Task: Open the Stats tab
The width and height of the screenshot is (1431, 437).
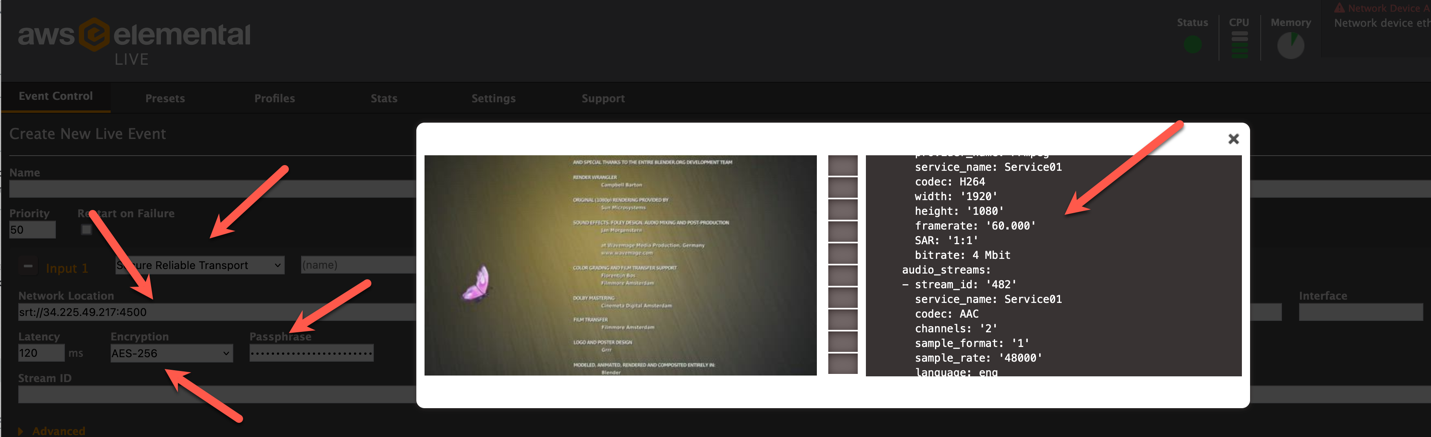Action: [384, 98]
